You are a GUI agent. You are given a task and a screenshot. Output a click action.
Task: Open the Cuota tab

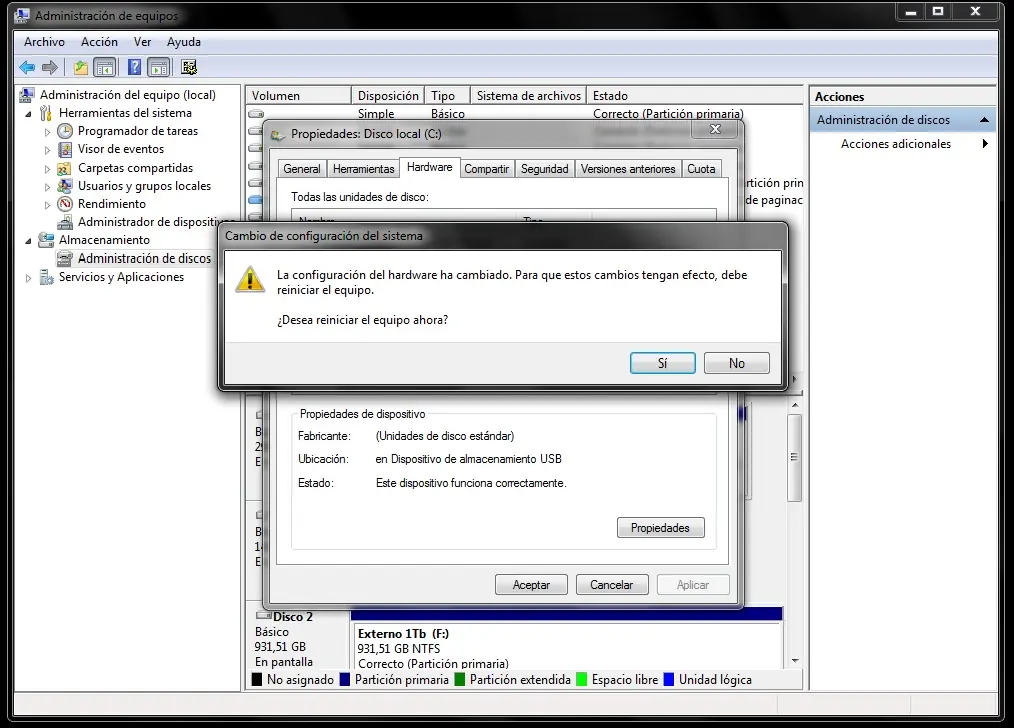[701, 169]
